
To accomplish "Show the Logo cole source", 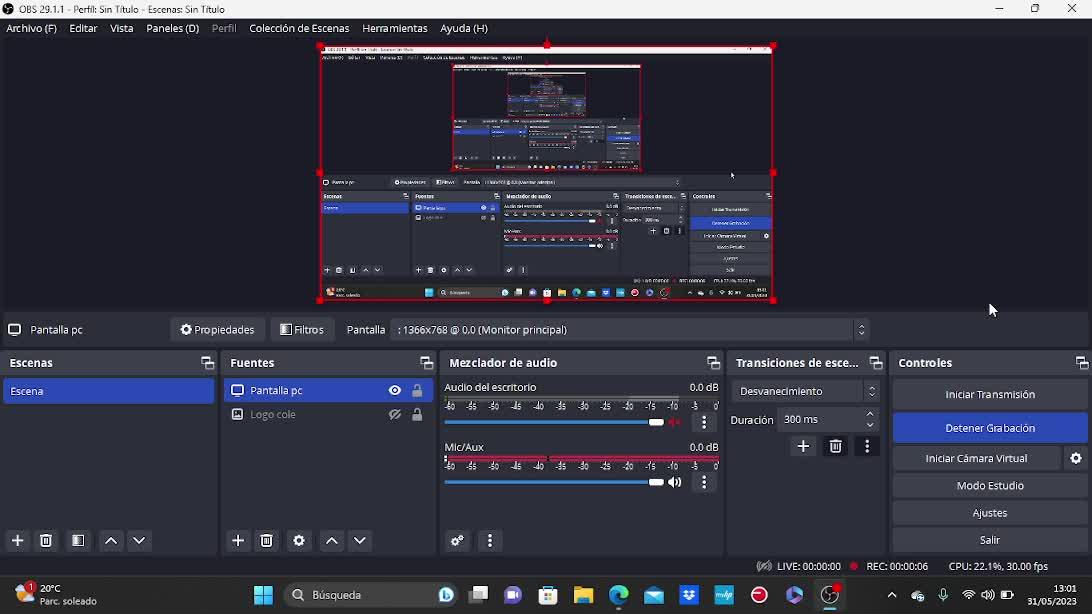I will [x=395, y=415].
